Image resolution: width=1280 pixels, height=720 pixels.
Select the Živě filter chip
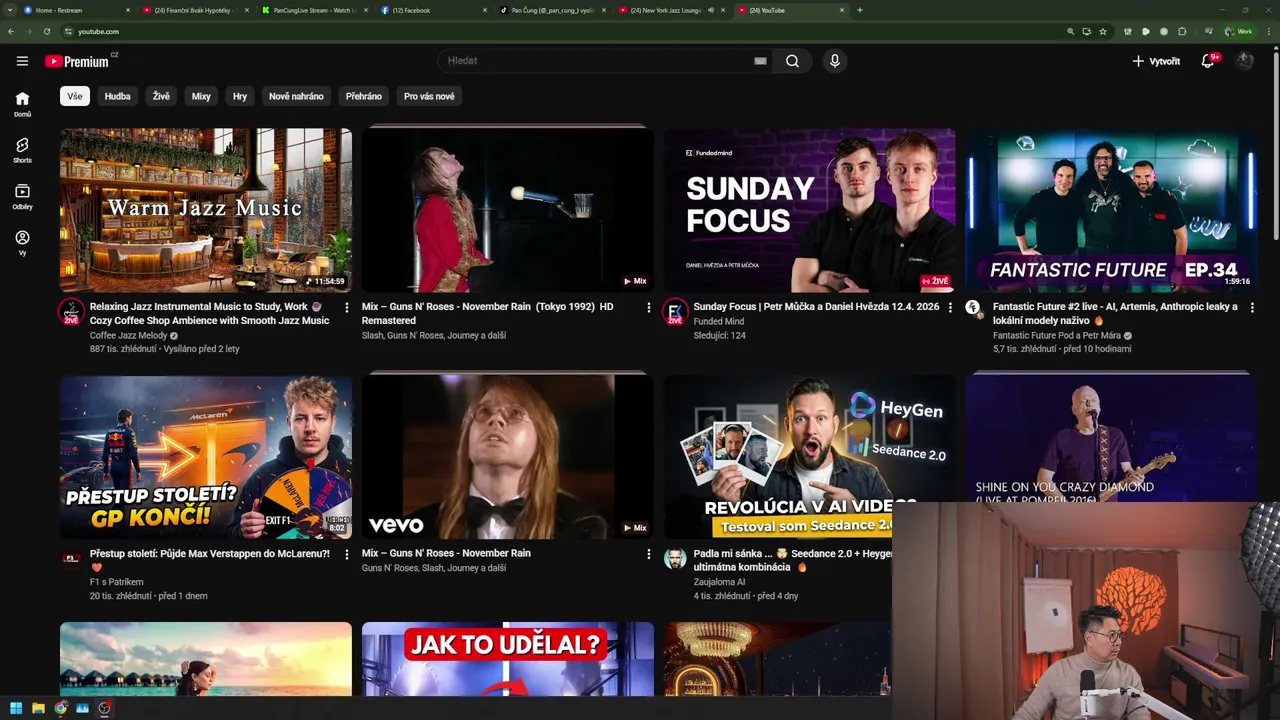point(161,96)
